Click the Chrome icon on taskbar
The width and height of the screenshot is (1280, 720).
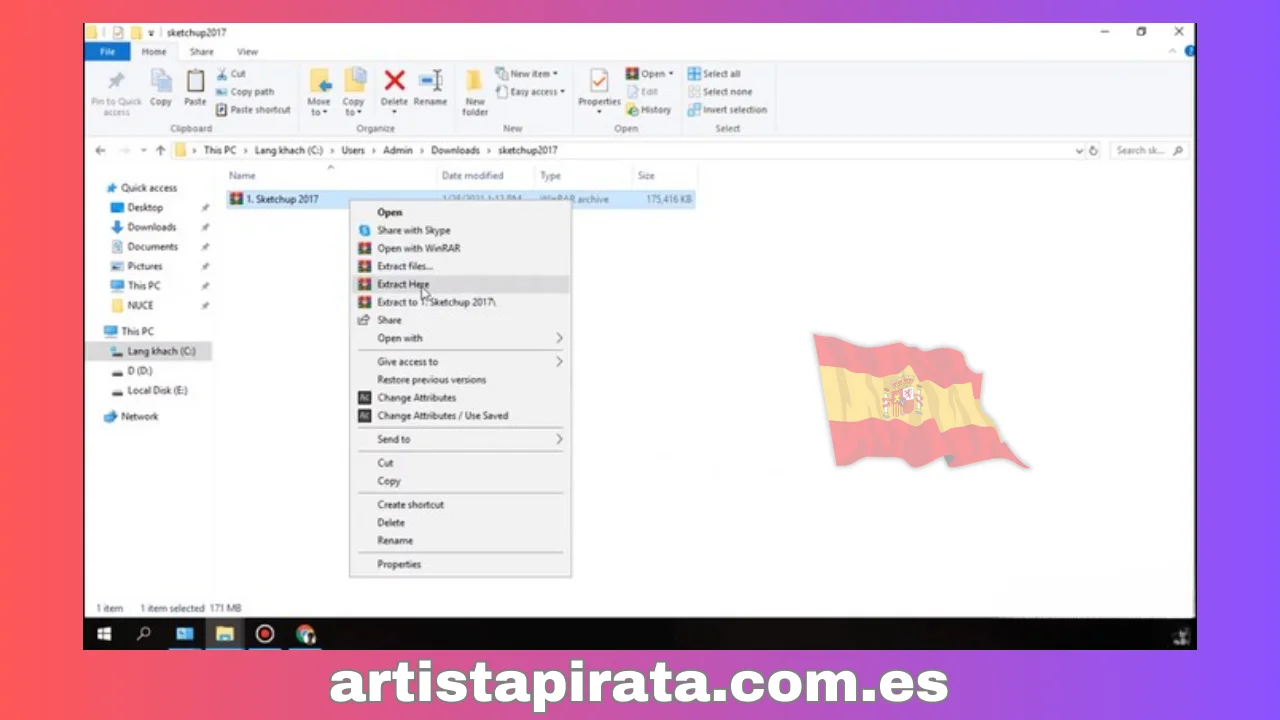click(306, 634)
